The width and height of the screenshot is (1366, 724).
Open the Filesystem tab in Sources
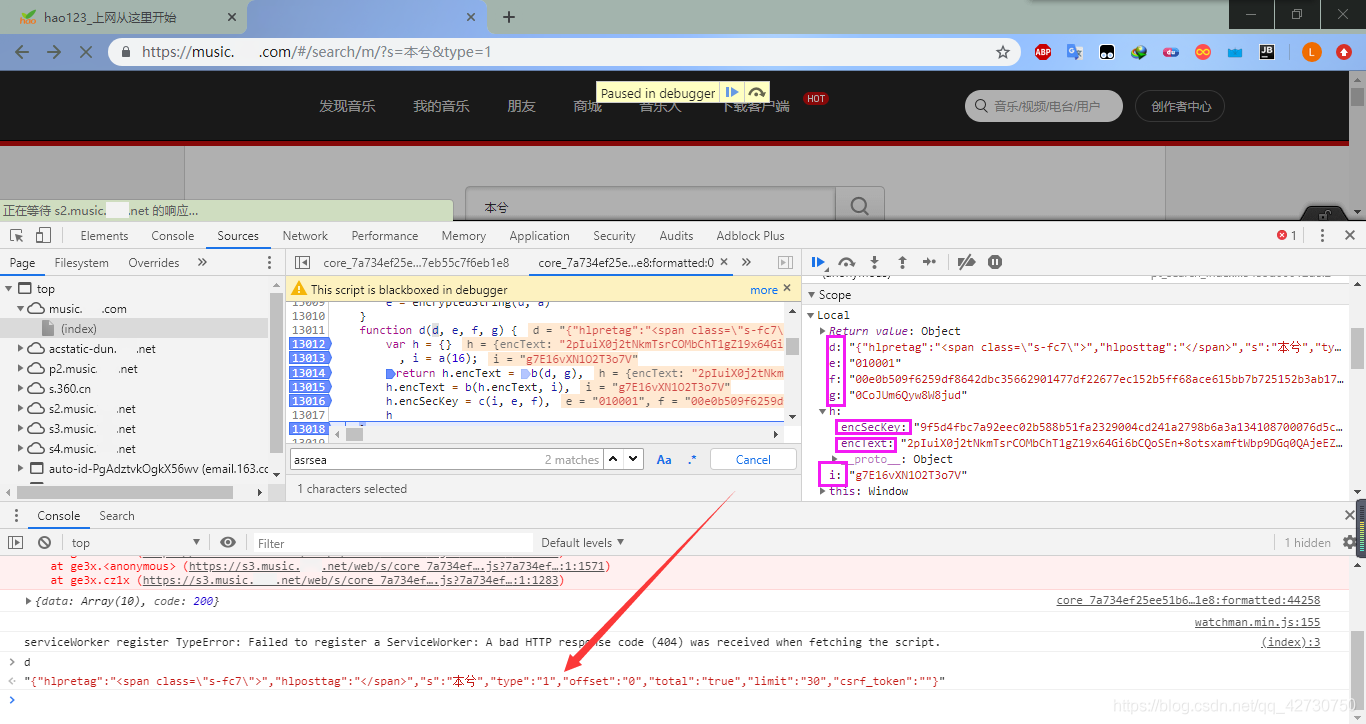82,263
